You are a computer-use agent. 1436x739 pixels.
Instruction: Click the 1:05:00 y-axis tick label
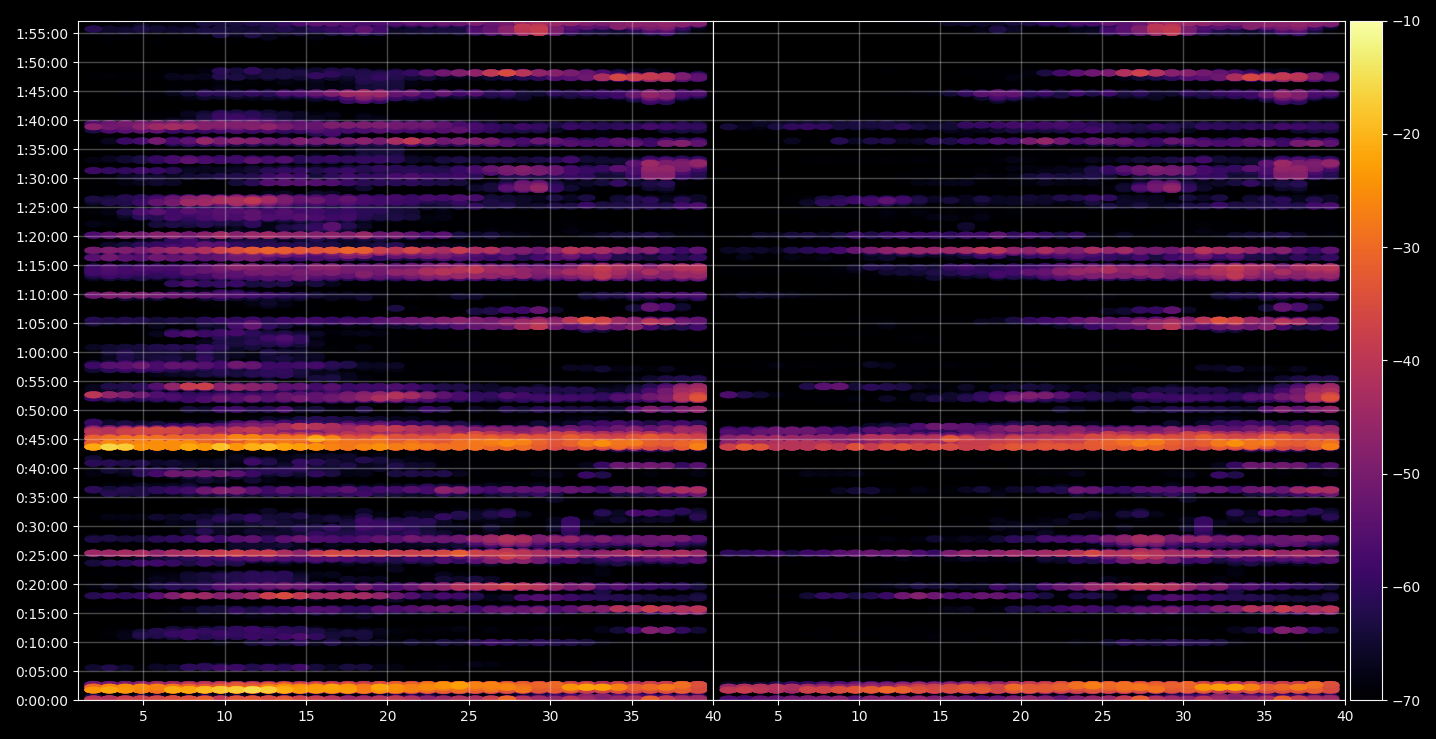coord(42,323)
